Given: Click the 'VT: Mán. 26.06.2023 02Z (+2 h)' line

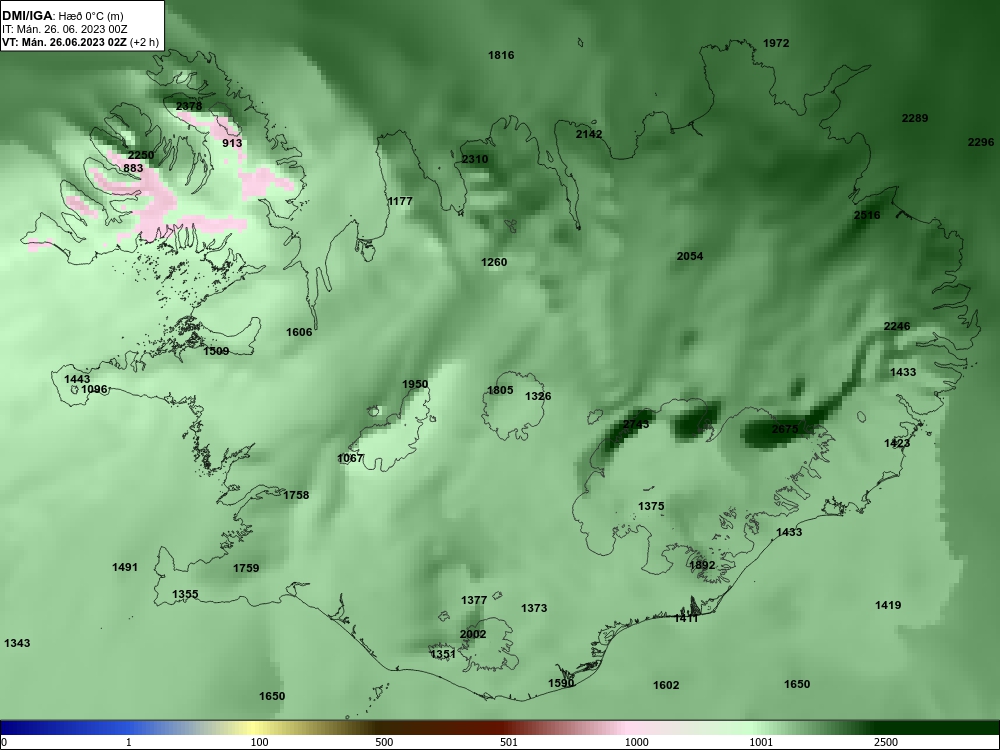Looking at the screenshot, I should pos(80,42).
